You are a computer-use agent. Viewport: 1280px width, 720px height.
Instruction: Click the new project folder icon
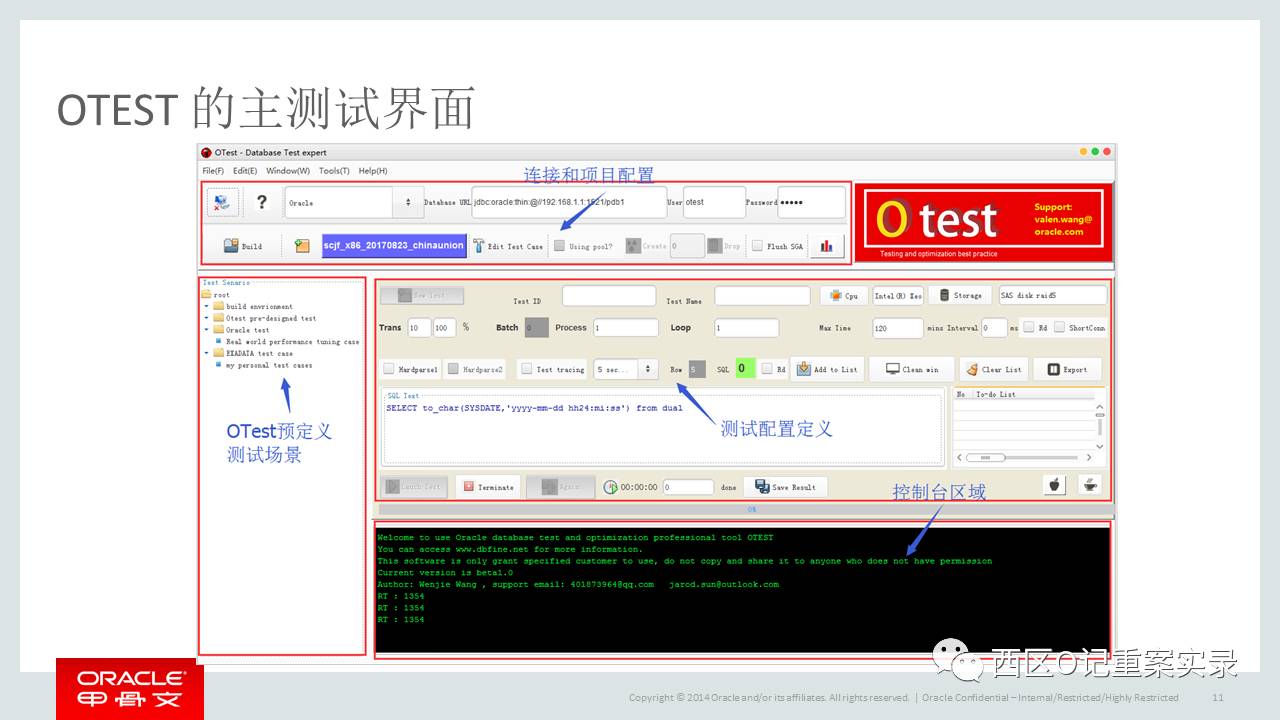pyautogui.click(x=302, y=246)
